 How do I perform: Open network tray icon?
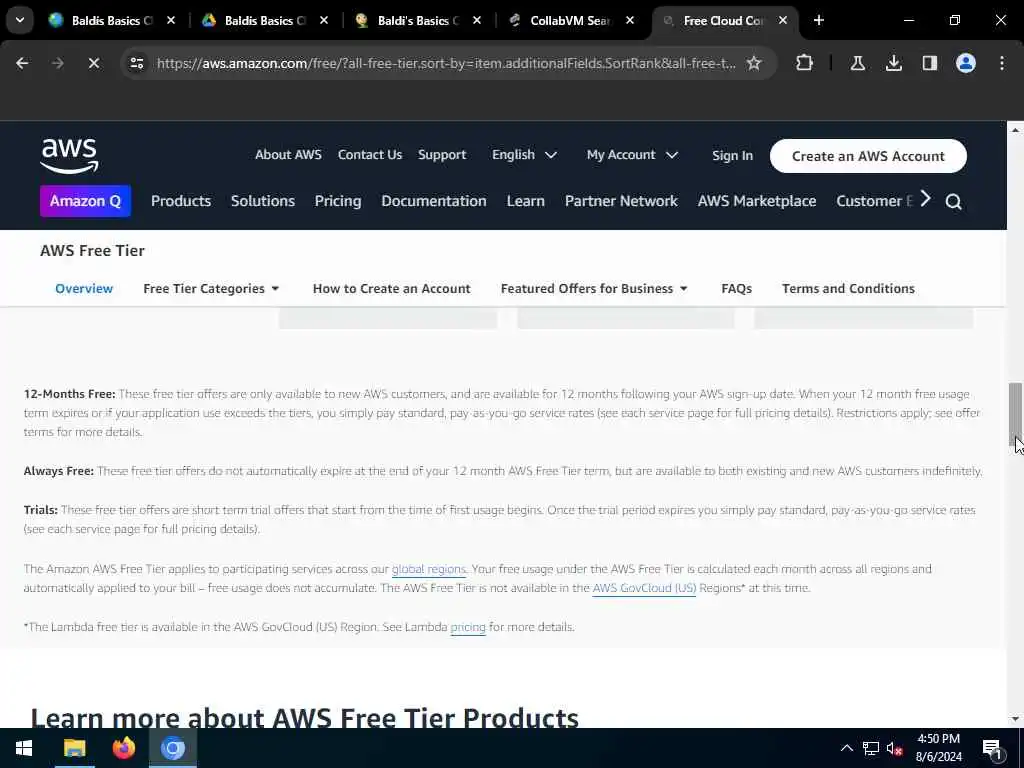click(870, 748)
